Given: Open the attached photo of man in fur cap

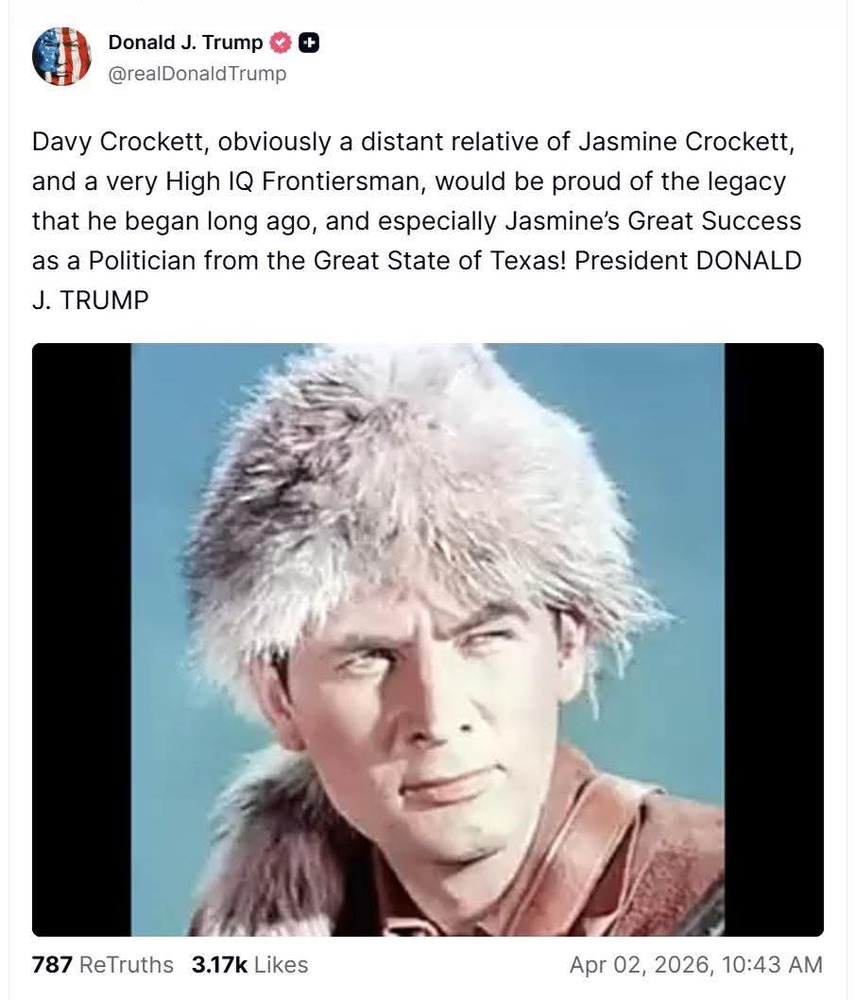Looking at the screenshot, I should [427, 640].
